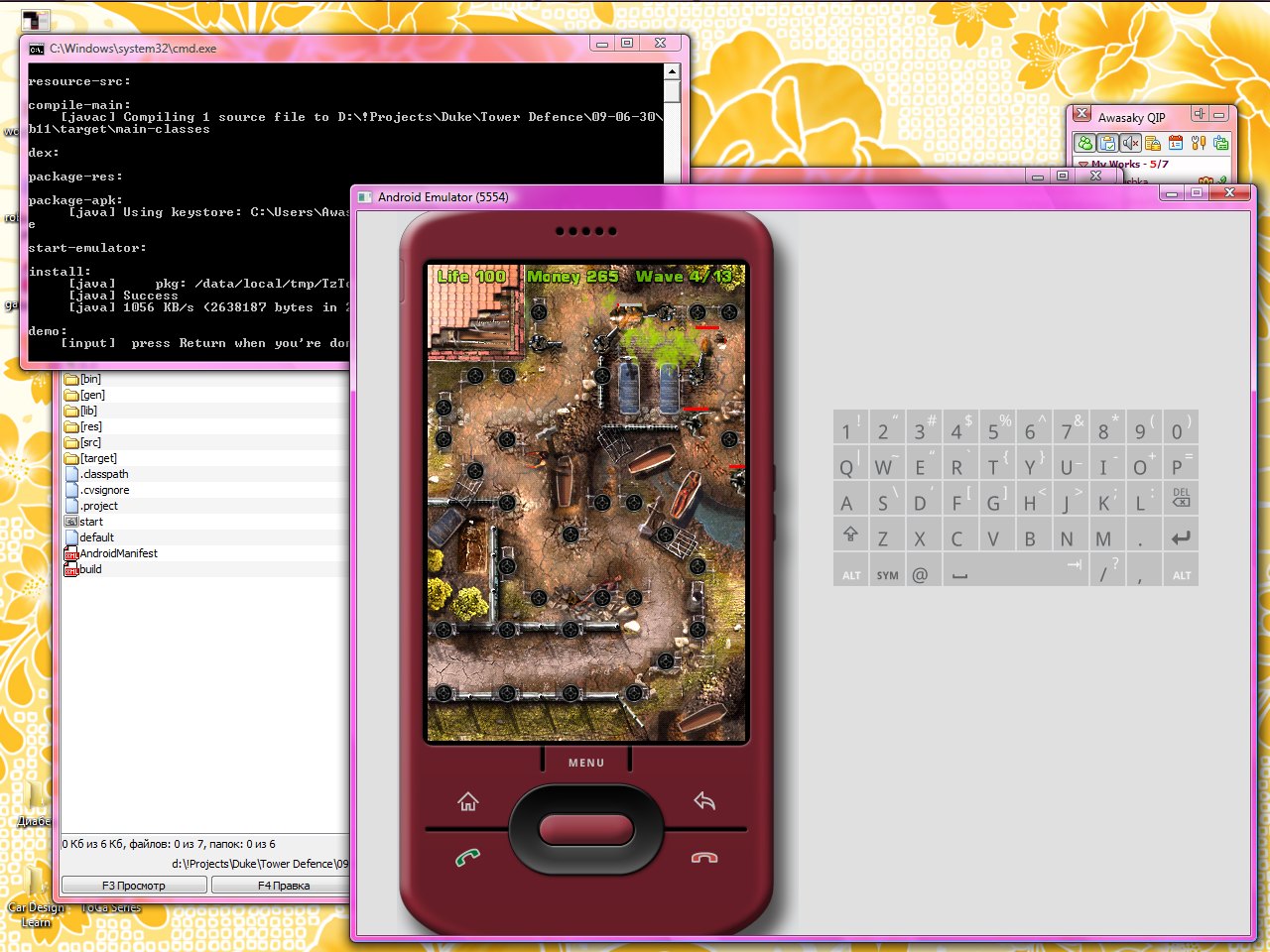
Task: Tap the Back arrow on the emulator phone
Action: pos(704,800)
